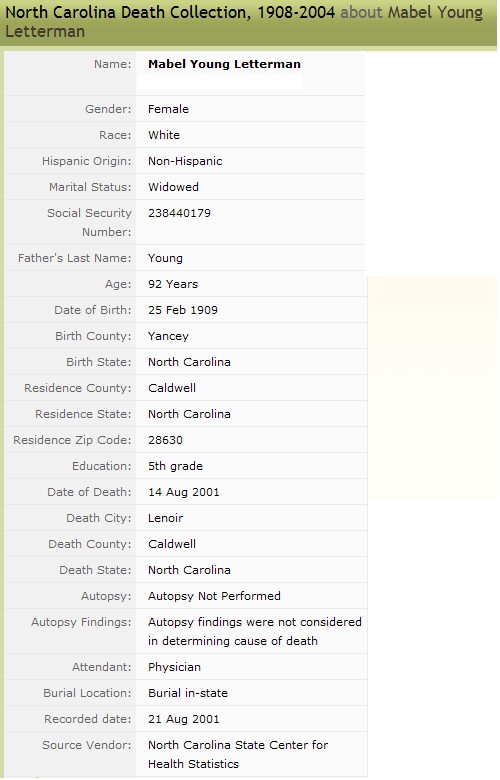The height and width of the screenshot is (780, 500).
Task: Click the Residence County value Caldwell
Action: tap(172, 388)
